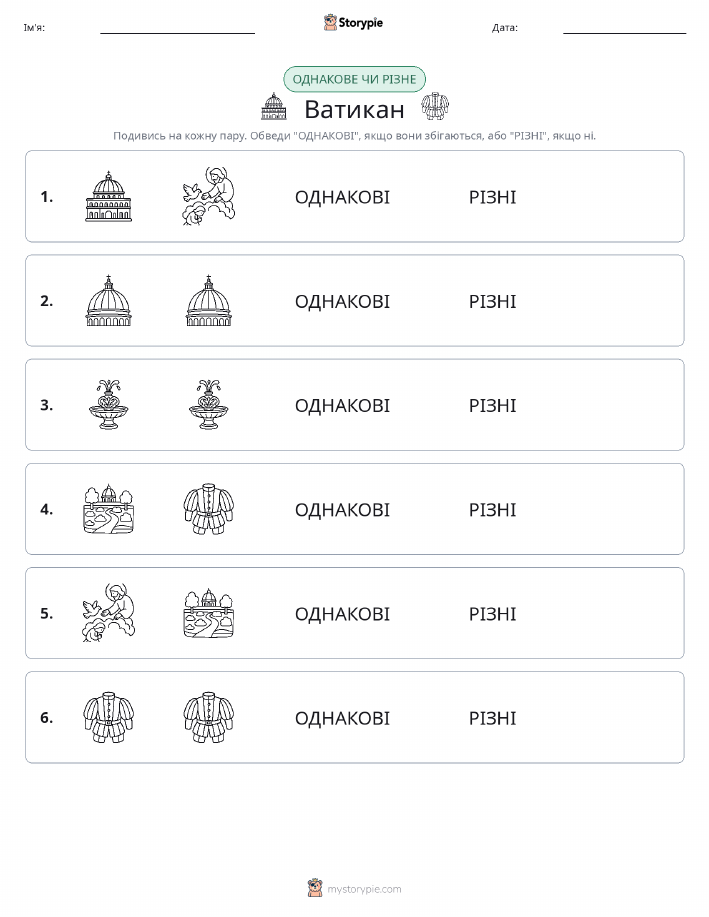
Task: Mark РІЗНІ for row 4
Action: point(493,509)
